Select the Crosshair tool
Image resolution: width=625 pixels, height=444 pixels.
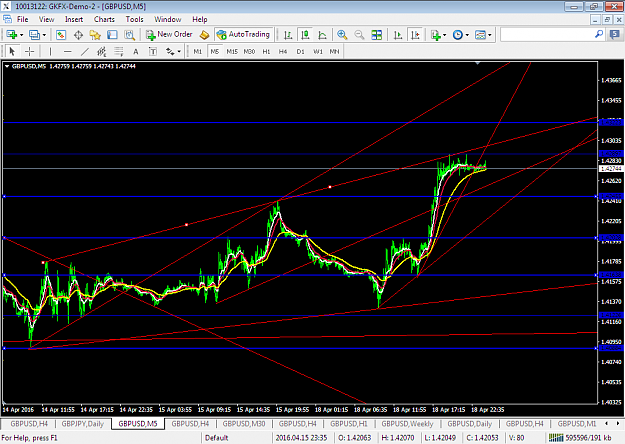[29, 51]
